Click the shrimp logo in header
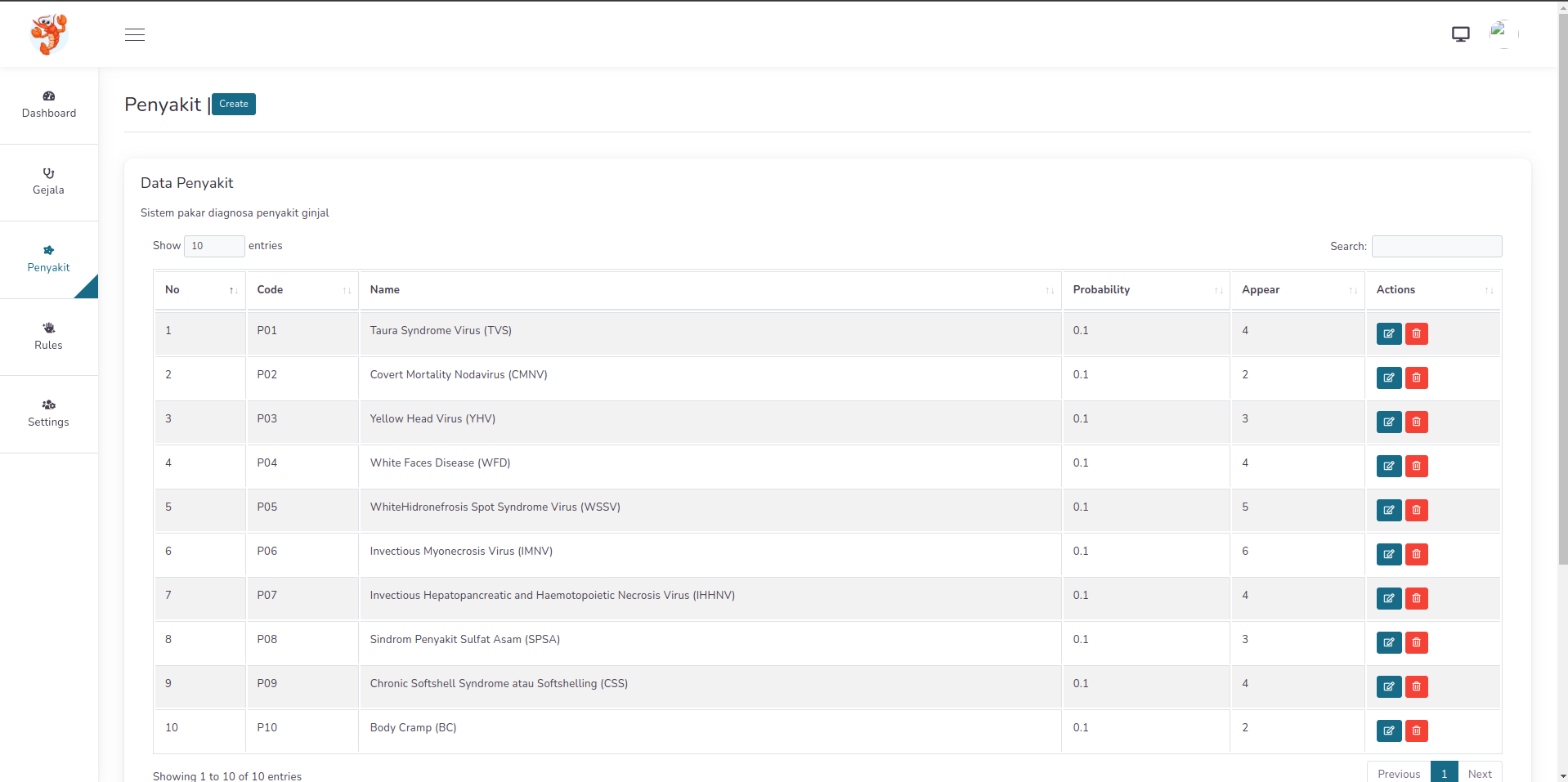Screen dimensions: 1568x782 tap(48, 34)
